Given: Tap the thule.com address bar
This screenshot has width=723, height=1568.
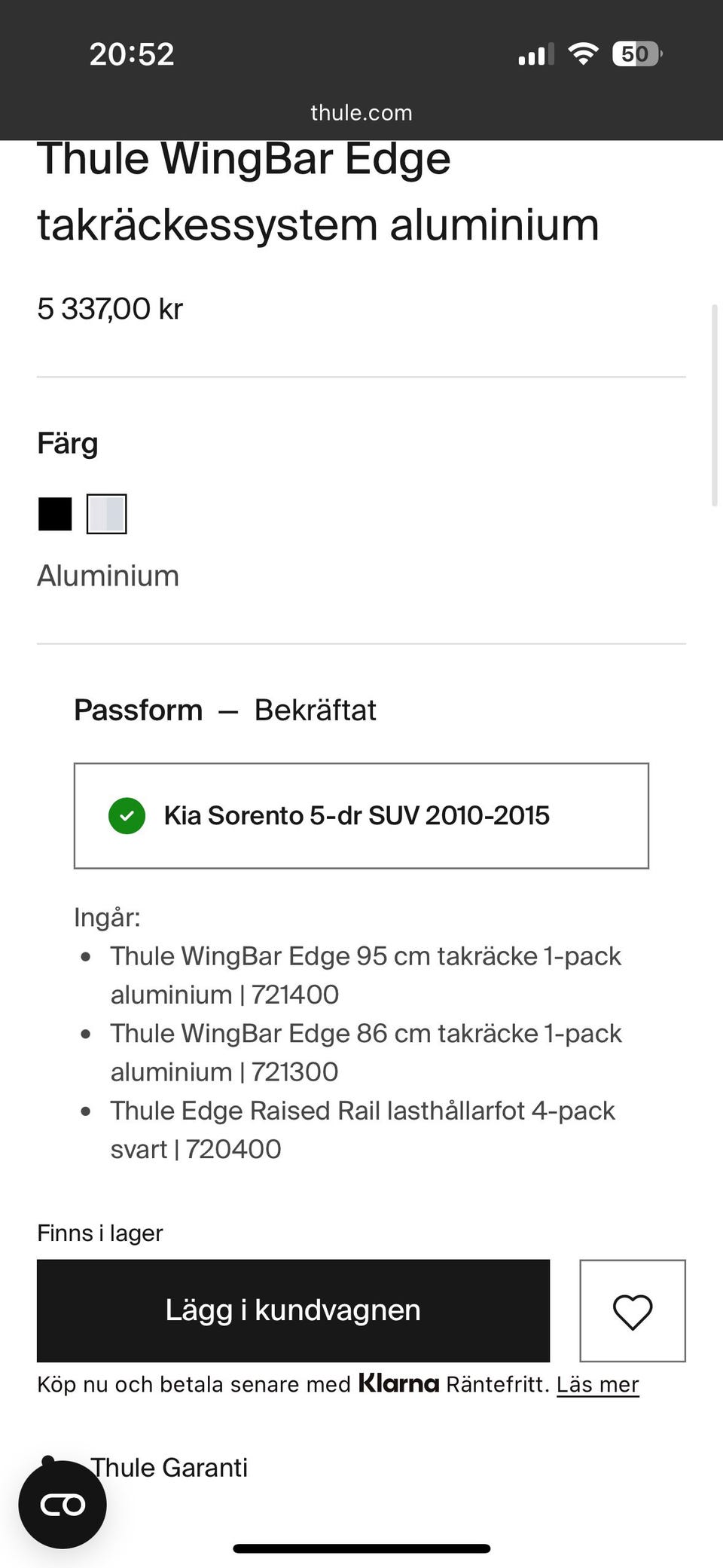Looking at the screenshot, I should coord(361,112).
